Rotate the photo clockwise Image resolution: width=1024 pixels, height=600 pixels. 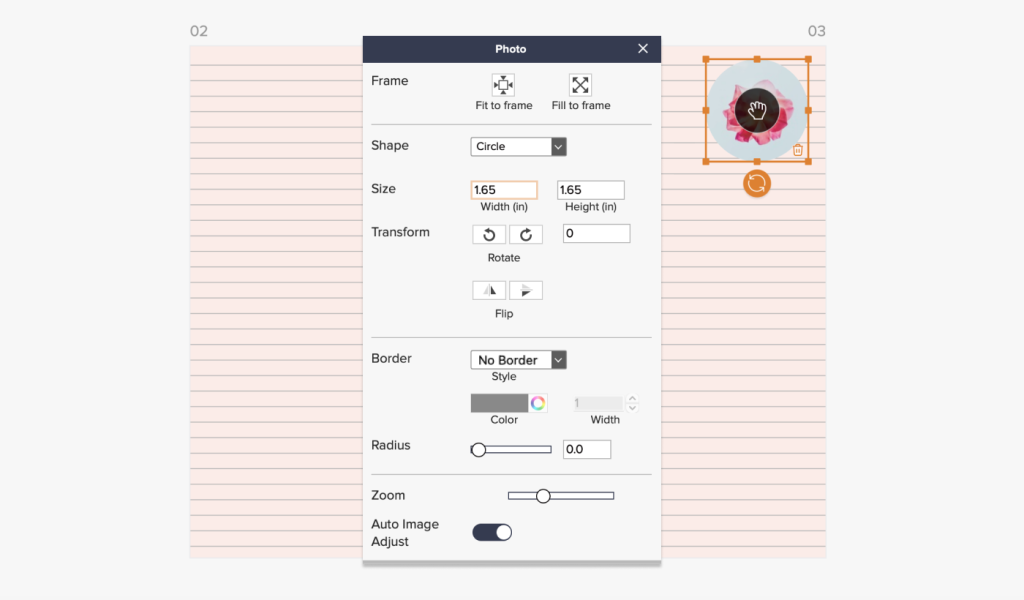pyautogui.click(x=526, y=234)
